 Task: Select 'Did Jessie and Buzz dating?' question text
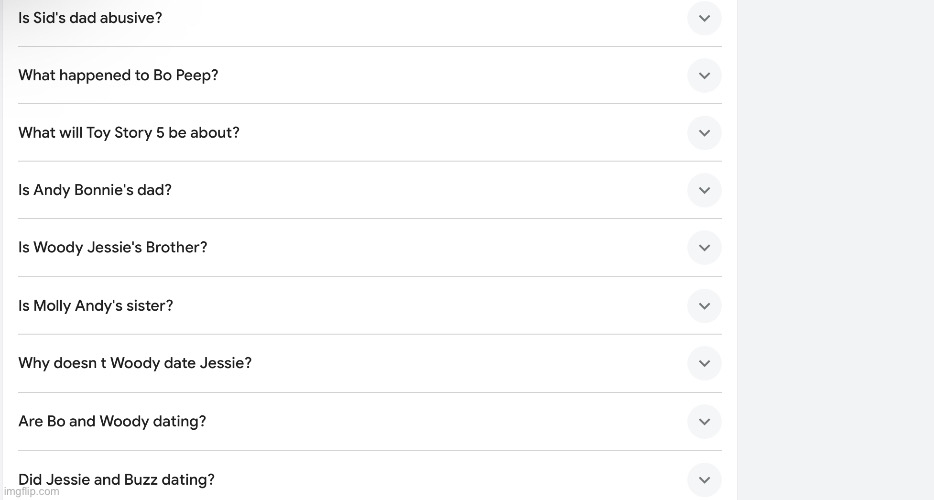pos(116,479)
